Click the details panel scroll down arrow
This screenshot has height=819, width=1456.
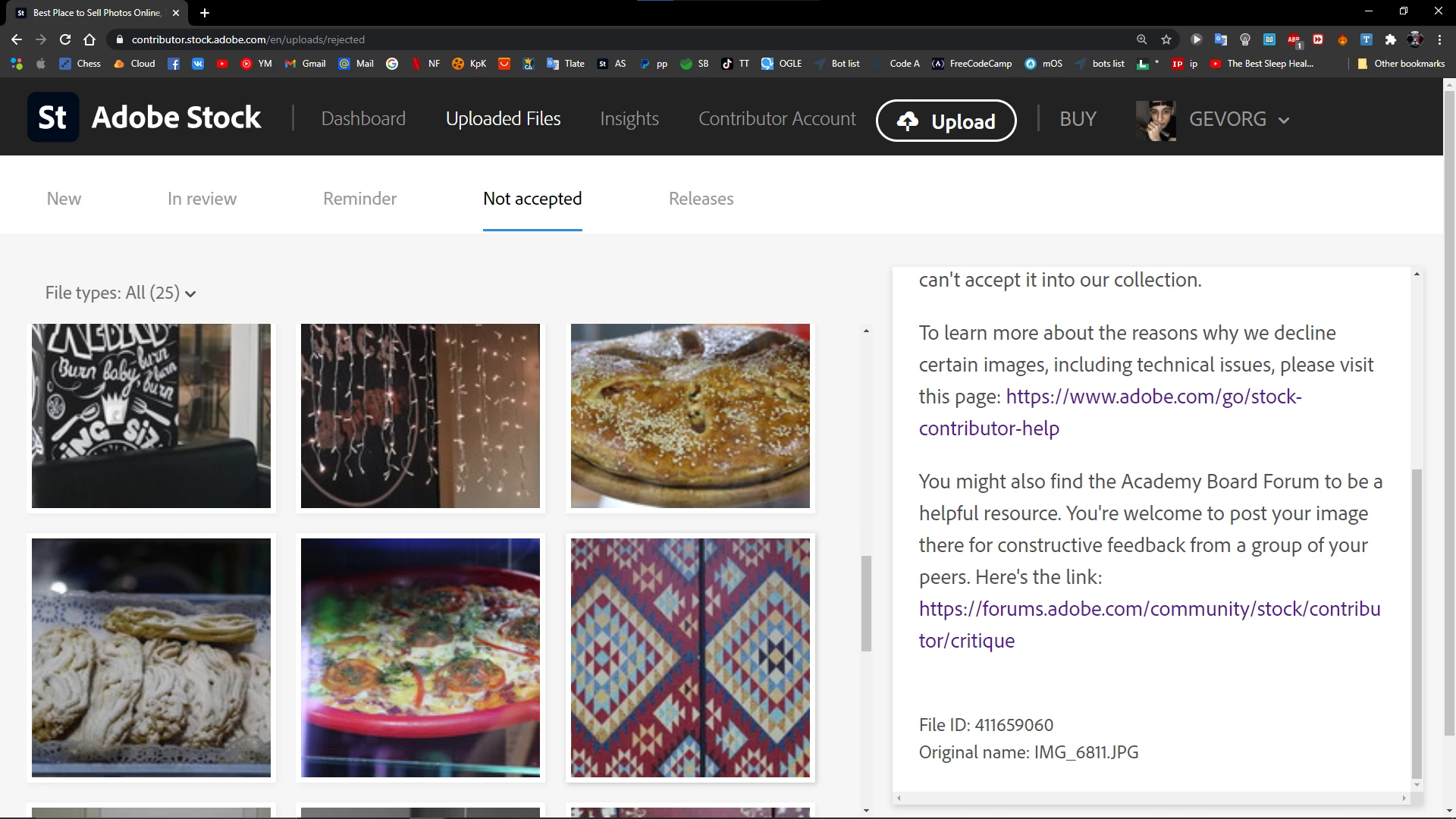click(1417, 785)
